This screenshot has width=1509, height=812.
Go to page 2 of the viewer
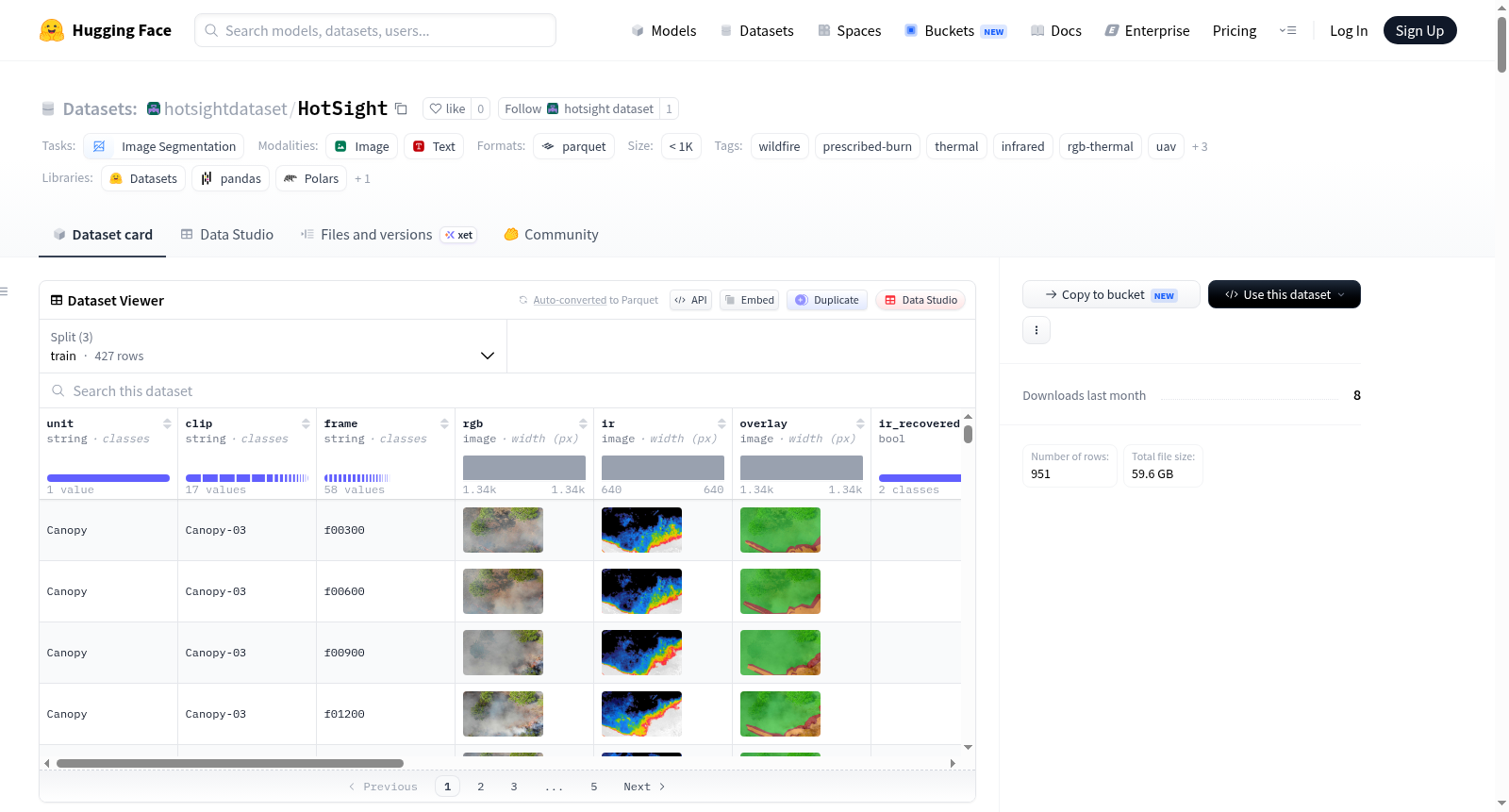click(481, 787)
